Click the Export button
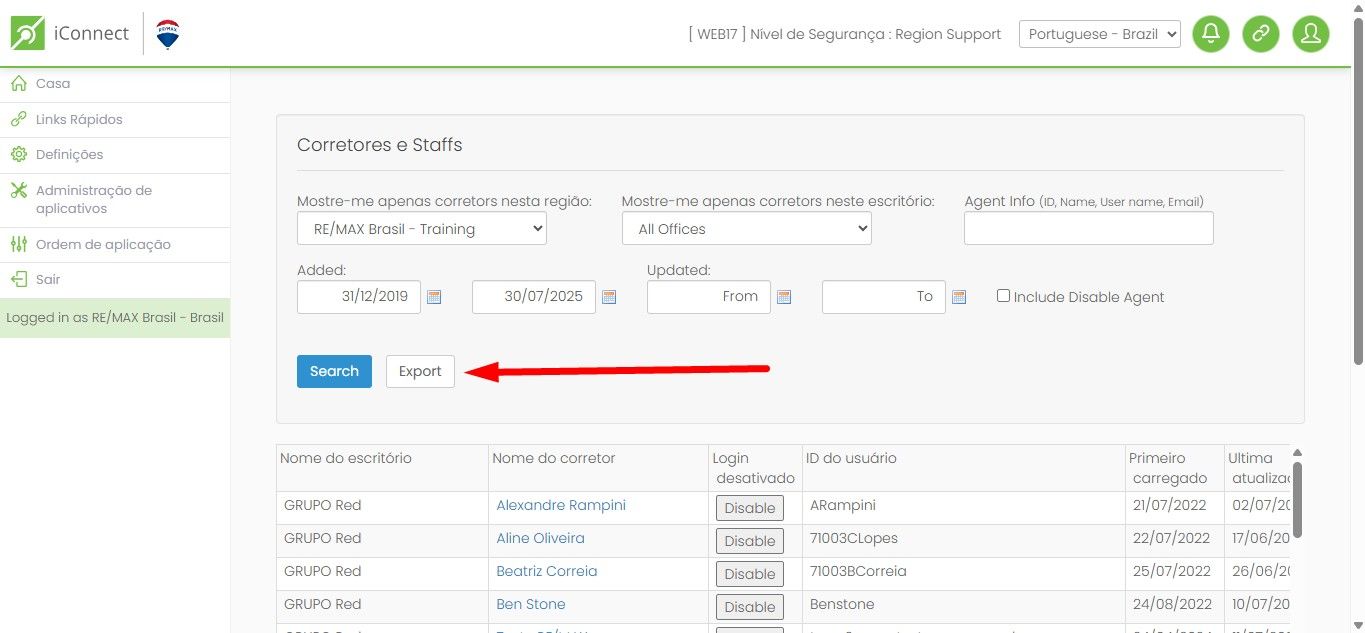Screen dimensions: 1365x633 (420, 371)
